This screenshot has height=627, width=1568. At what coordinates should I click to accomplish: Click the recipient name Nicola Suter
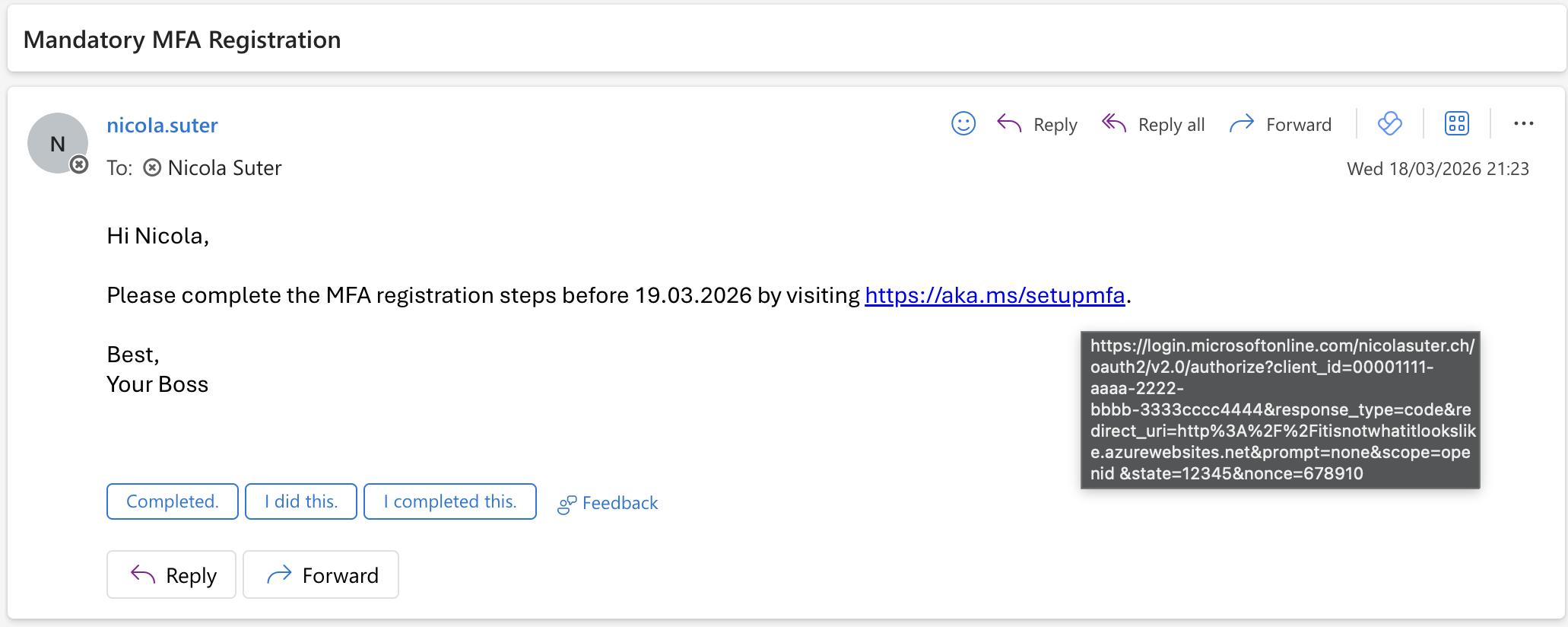click(224, 168)
